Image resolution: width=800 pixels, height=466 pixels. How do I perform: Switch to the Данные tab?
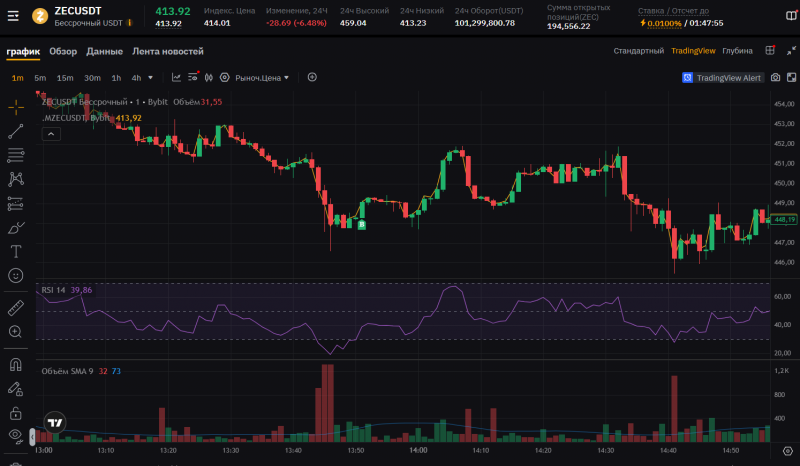coord(105,52)
